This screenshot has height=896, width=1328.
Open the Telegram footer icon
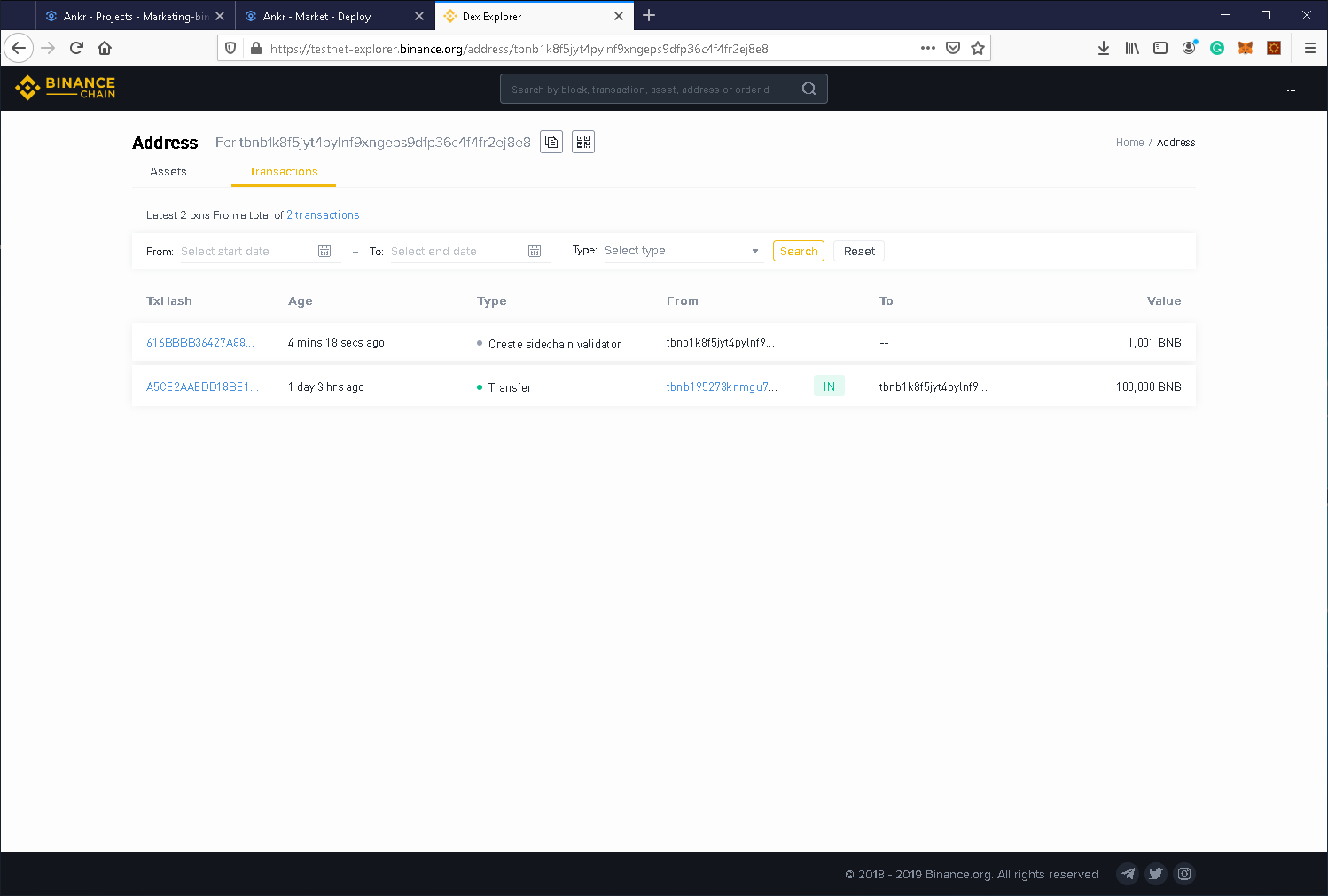click(1128, 874)
